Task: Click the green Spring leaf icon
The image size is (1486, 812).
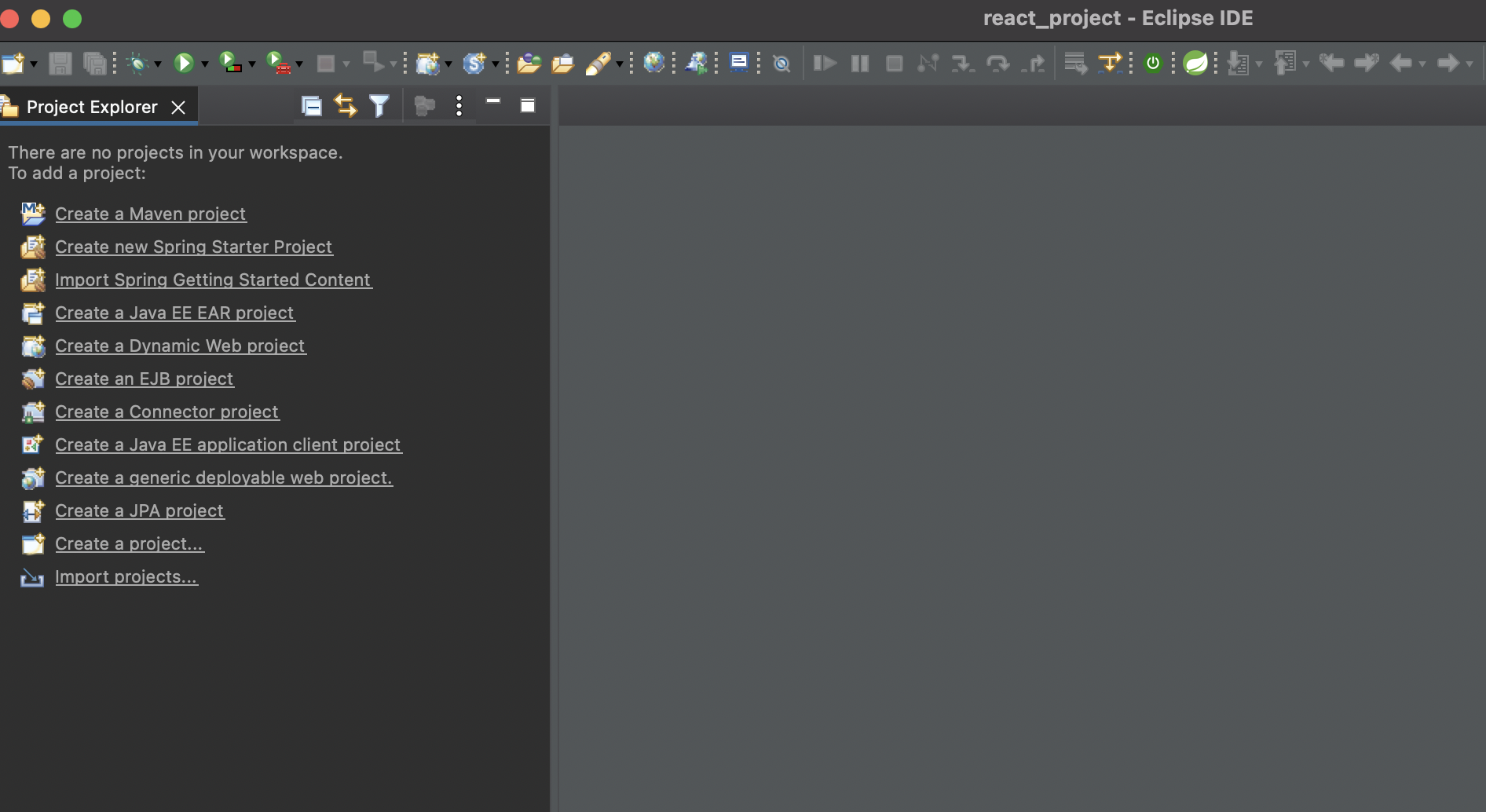Action: pyautogui.click(x=1195, y=63)
